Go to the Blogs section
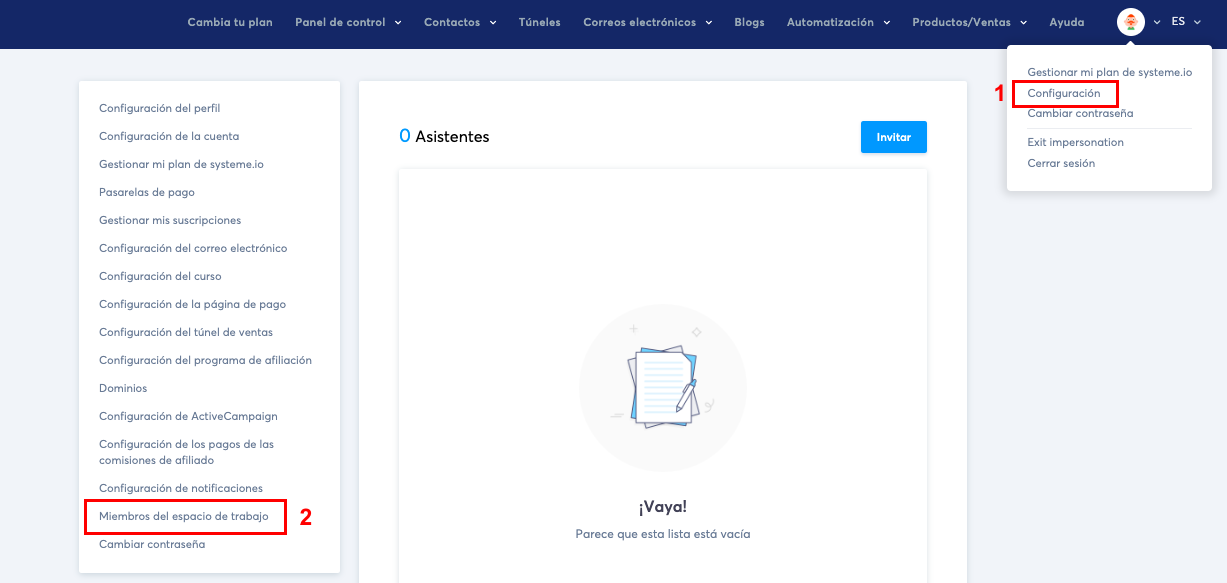 pos(749,21)
